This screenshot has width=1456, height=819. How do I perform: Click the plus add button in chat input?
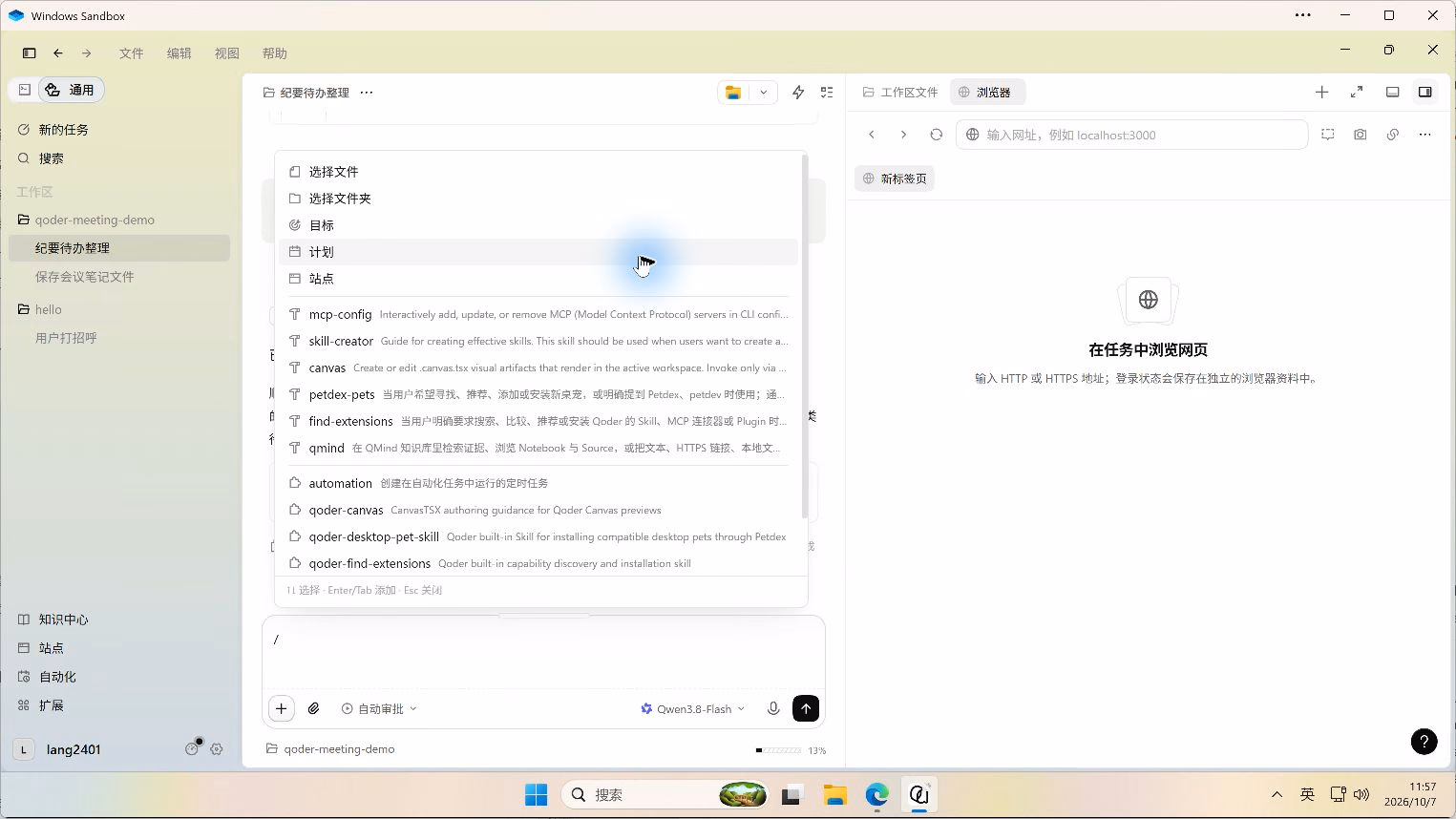tap(281, 708)
